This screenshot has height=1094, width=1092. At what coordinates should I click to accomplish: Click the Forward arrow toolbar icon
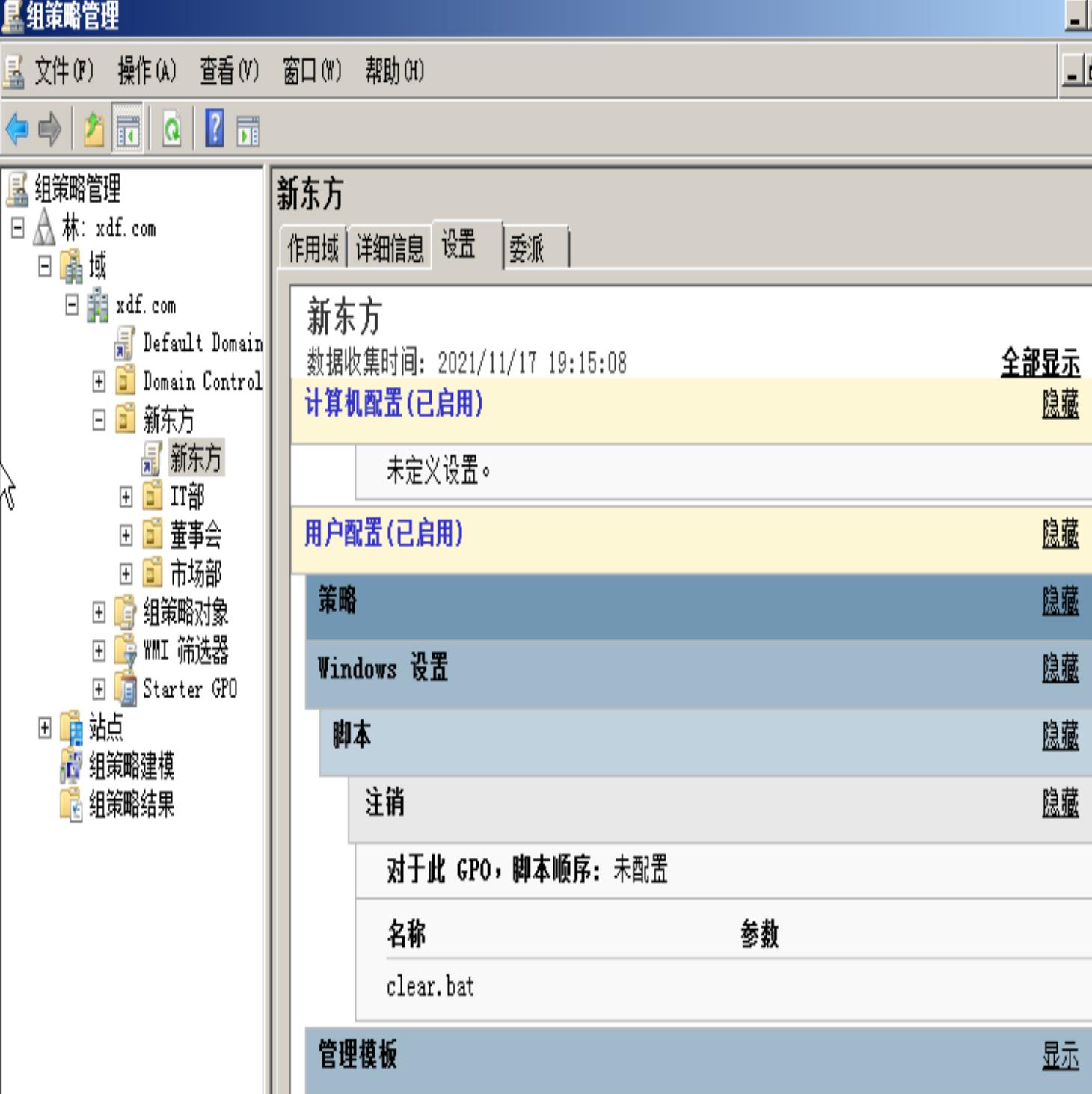49,129
